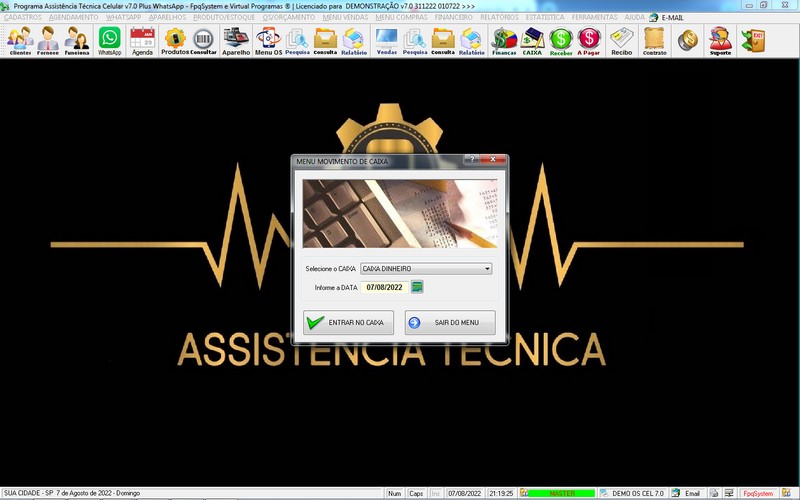This screenshot has width=800, height=500.
Task: Click the status bar date 07/08/2022
Action: pos(464,493)
